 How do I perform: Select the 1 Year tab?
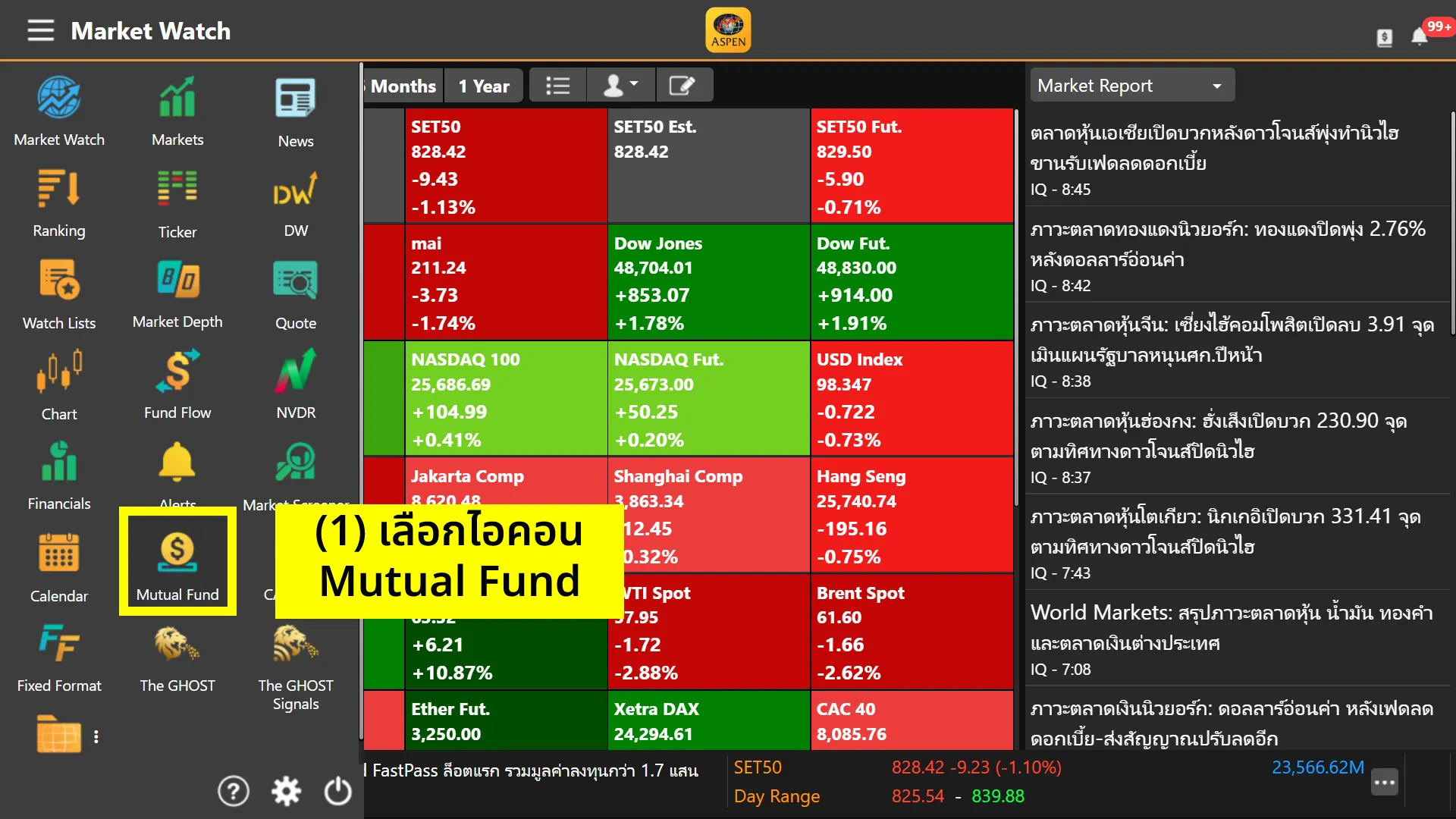tap(484, 86)
